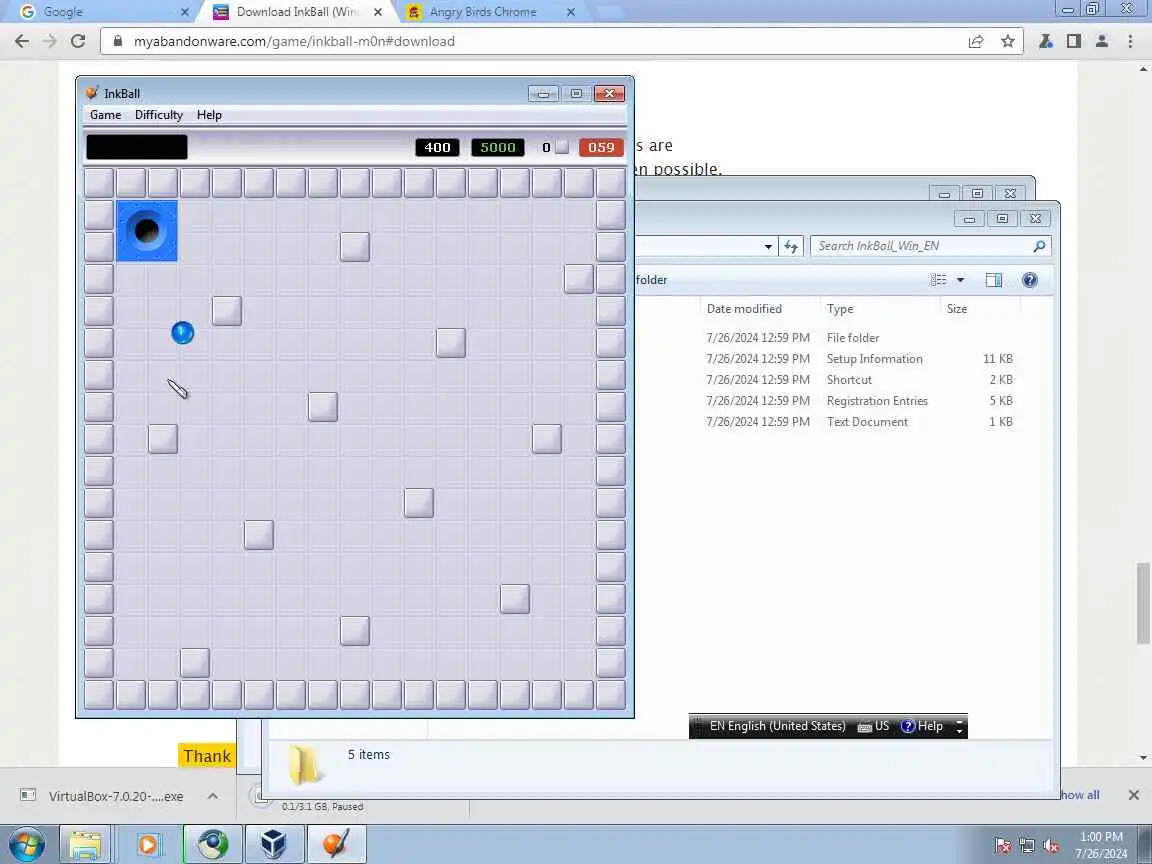Go back in the browser

pyautogui.click(x=22, y=41)
